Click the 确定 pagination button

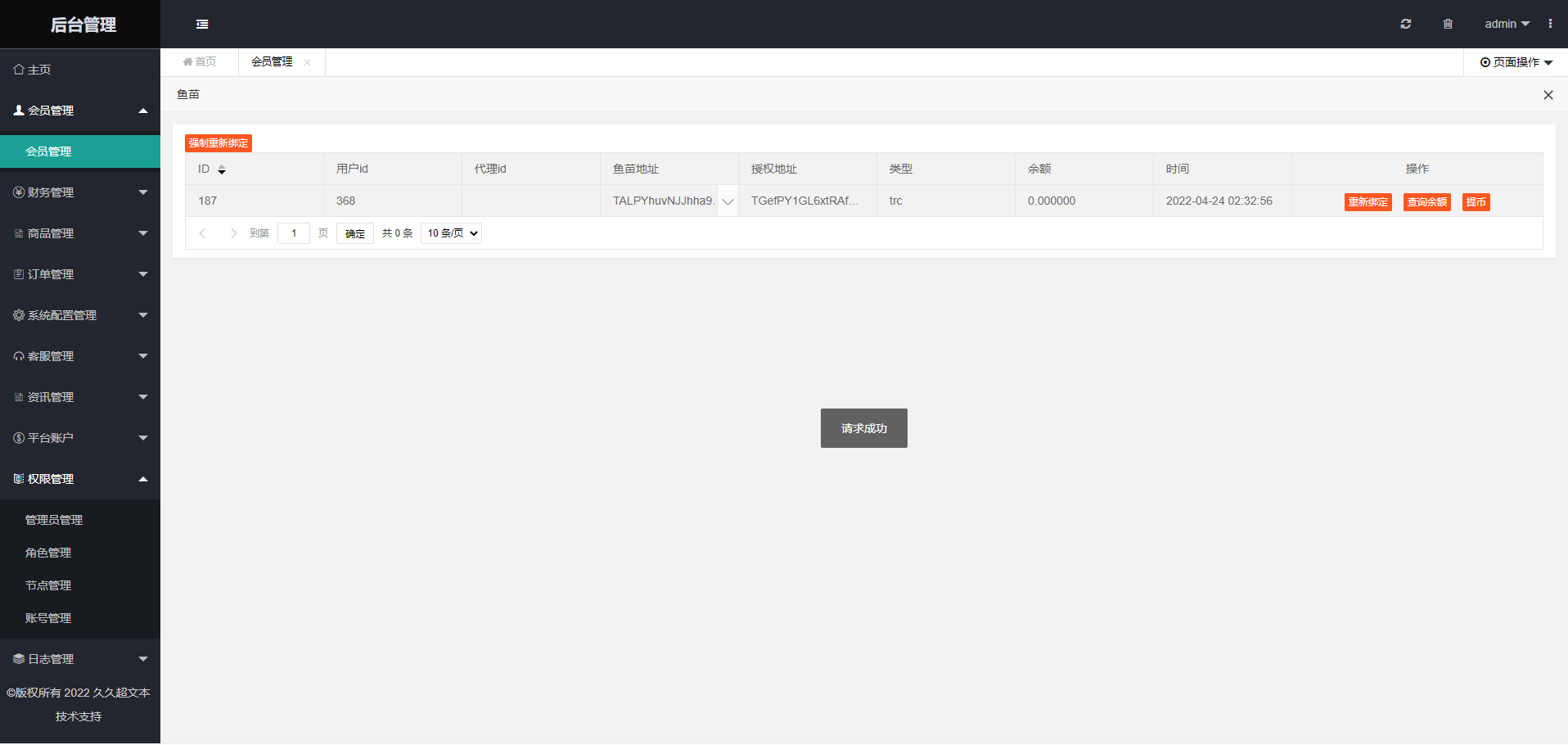click(355, 233)
